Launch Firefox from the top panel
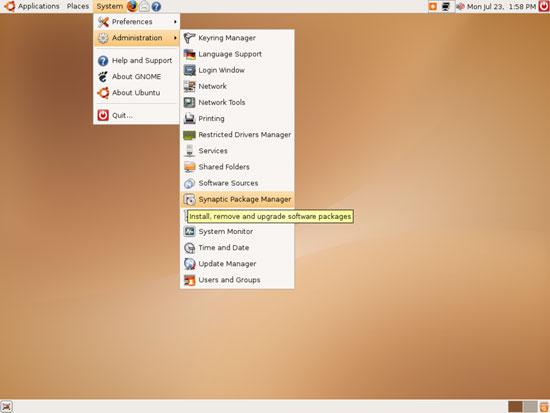 (x=132, y=6)
